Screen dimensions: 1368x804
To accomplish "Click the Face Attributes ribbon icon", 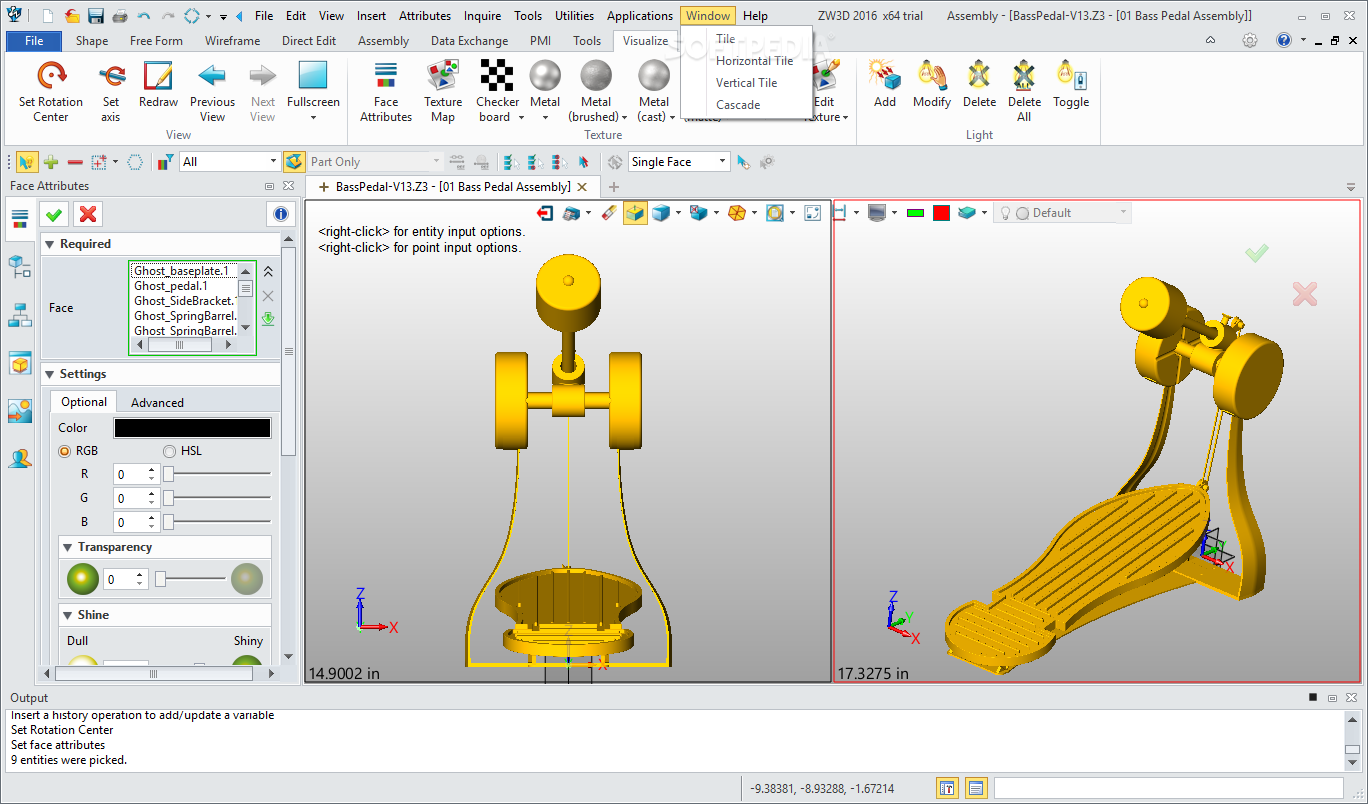I will pyautogui.click(x=386, y=77).
